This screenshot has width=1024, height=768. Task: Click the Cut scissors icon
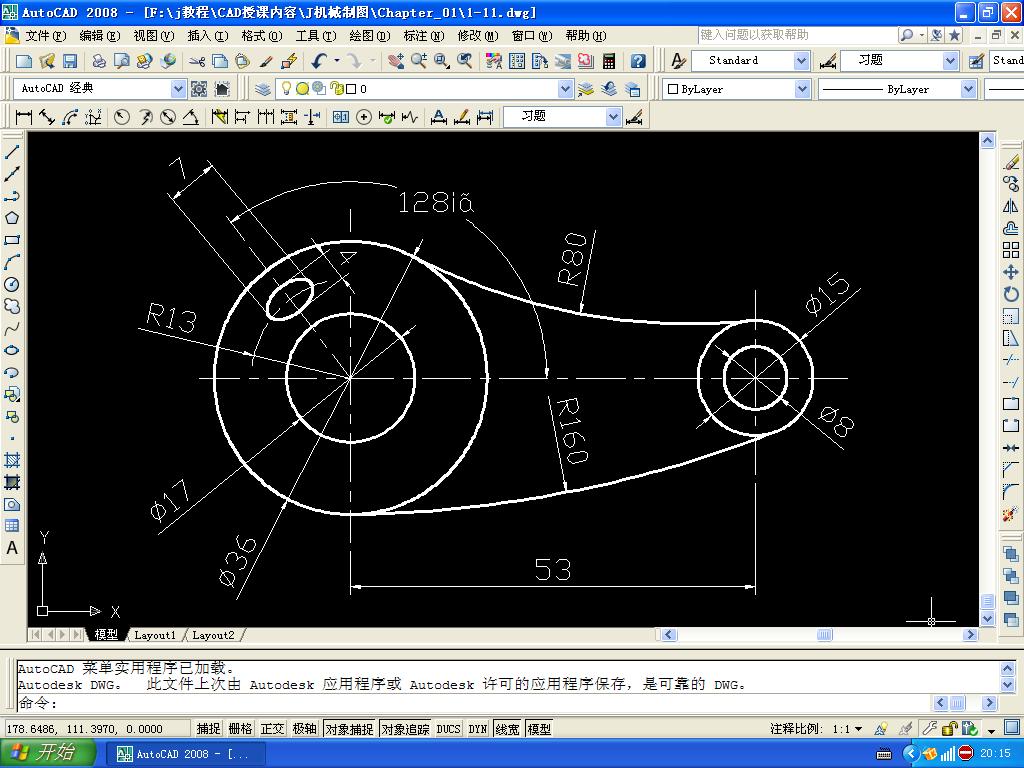pos(197,61)
